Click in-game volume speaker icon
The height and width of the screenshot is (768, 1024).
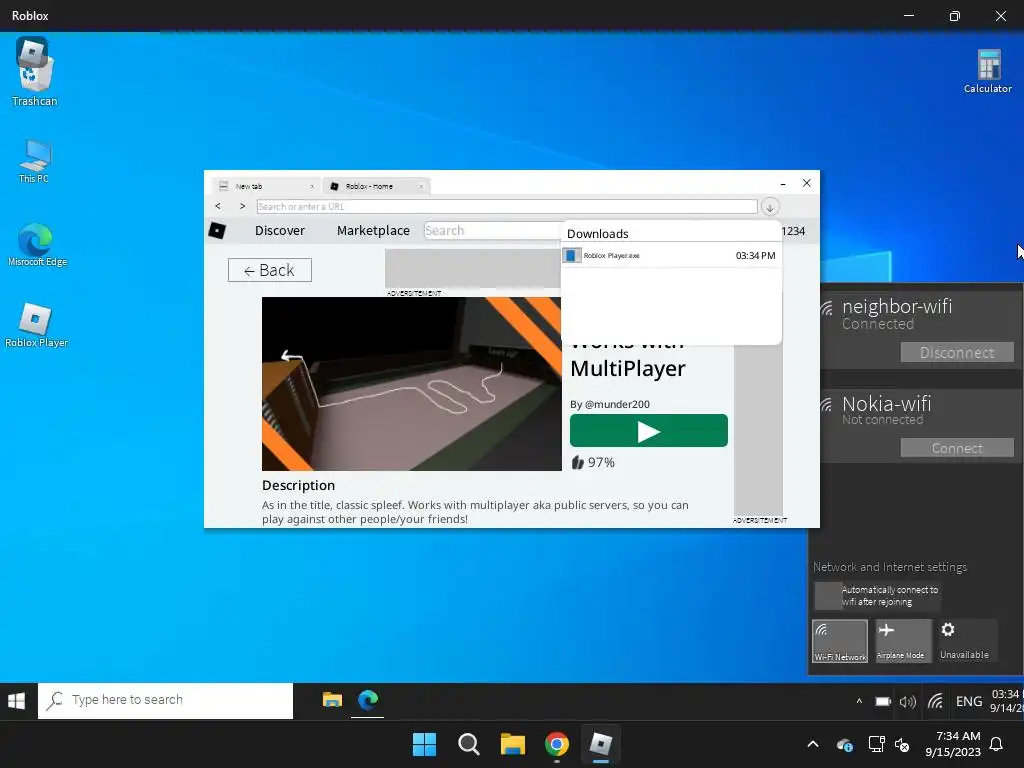tap(907, 702)
